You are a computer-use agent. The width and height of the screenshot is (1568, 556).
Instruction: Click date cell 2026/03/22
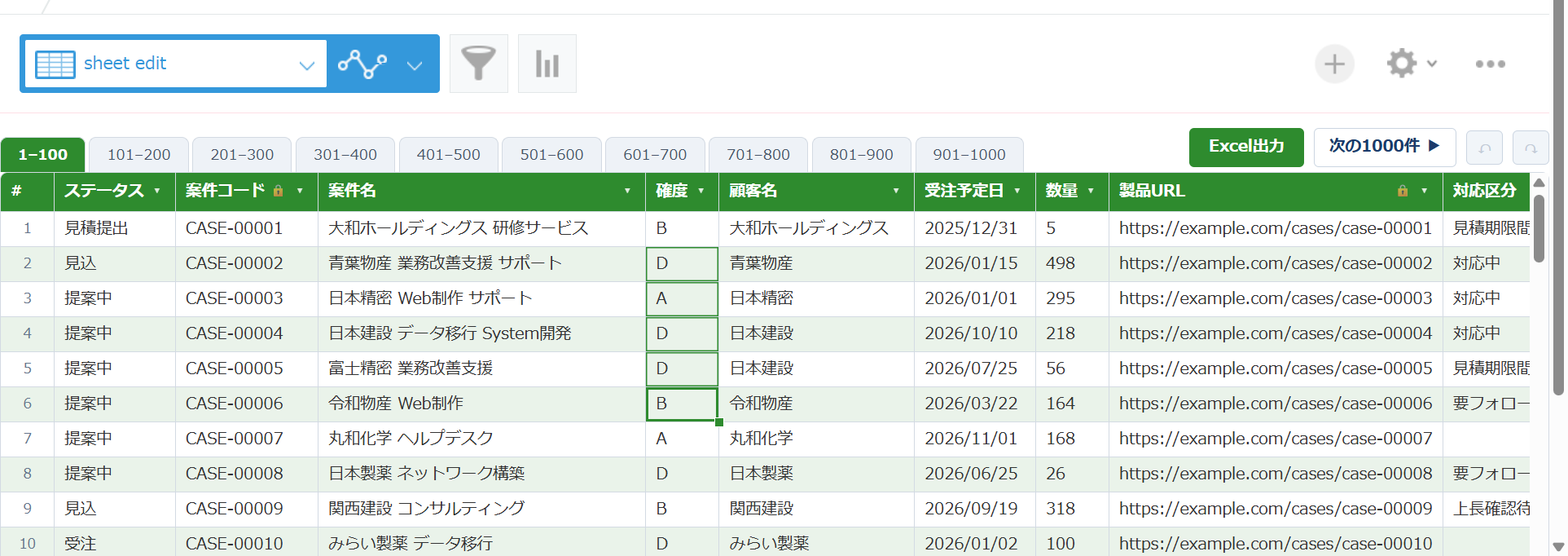(974, 404)
